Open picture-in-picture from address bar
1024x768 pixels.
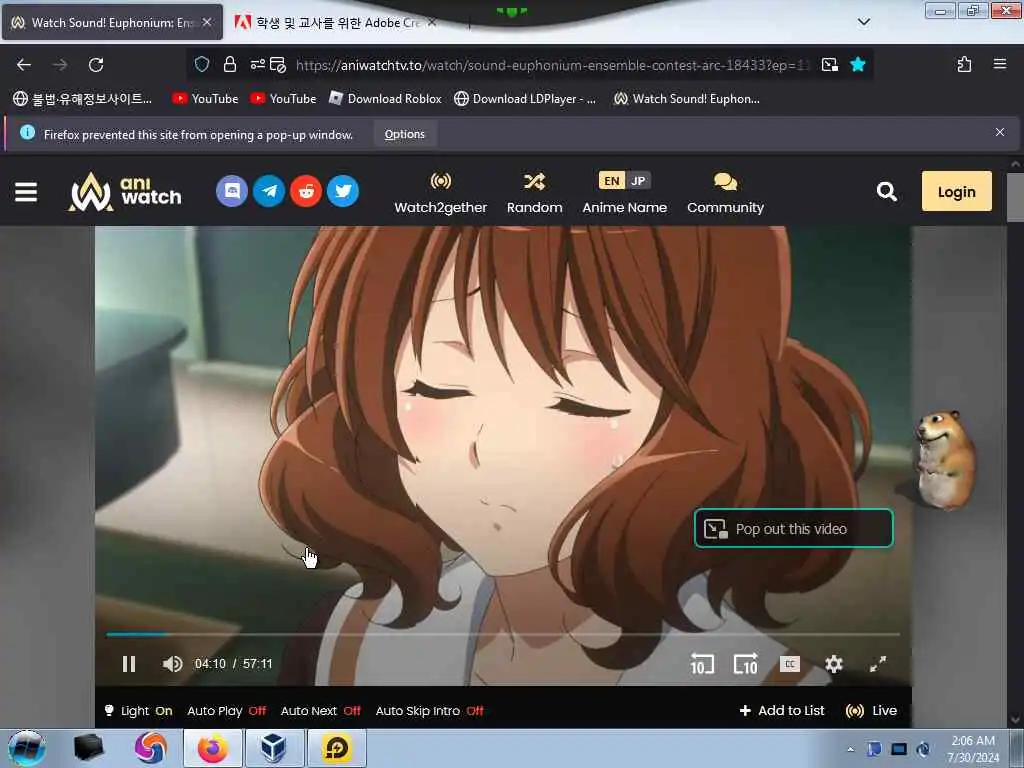[829, 64]
